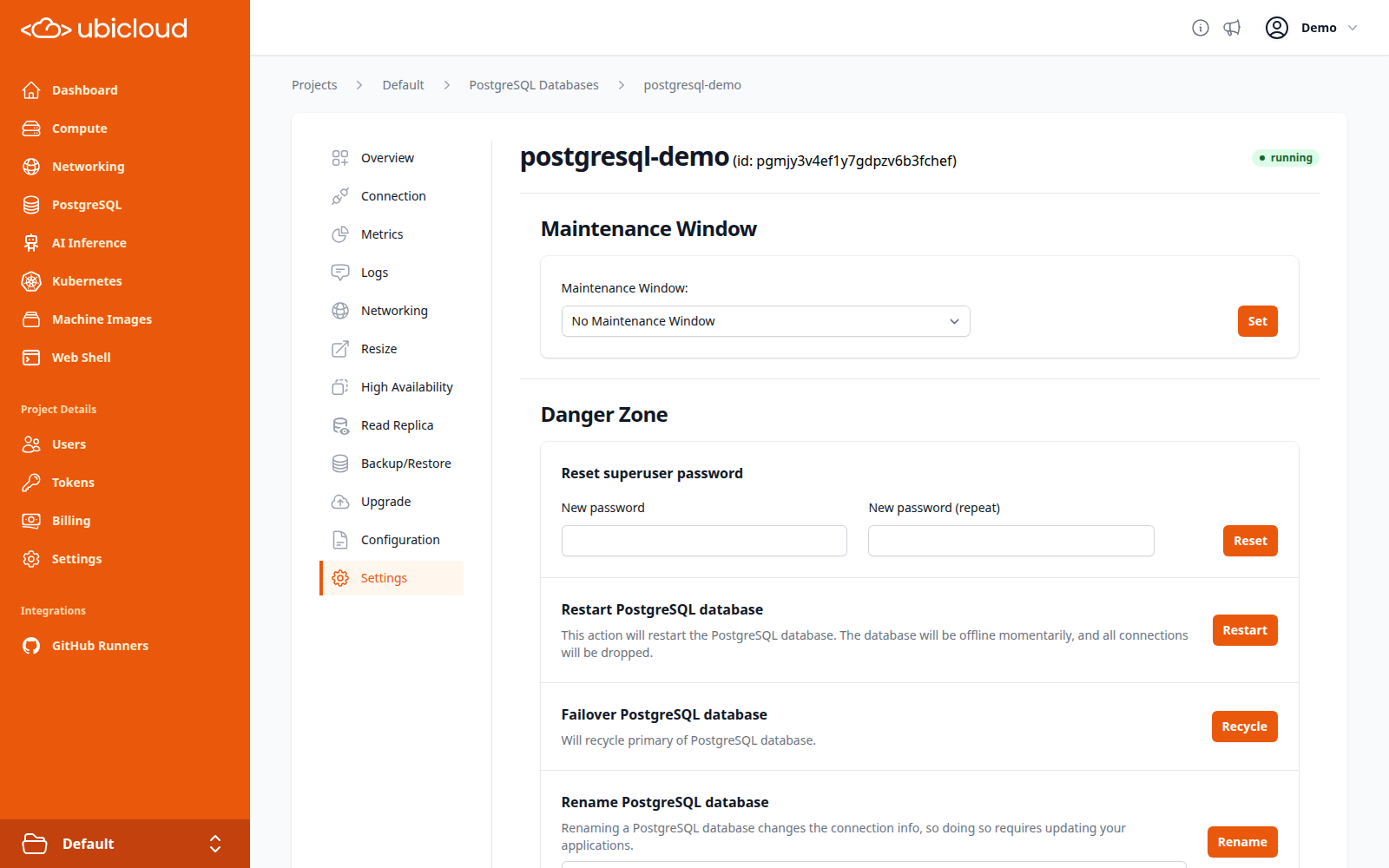Click the Users people icon
The width and height of the screenshot is (1389, 868).
coord(31,444)
